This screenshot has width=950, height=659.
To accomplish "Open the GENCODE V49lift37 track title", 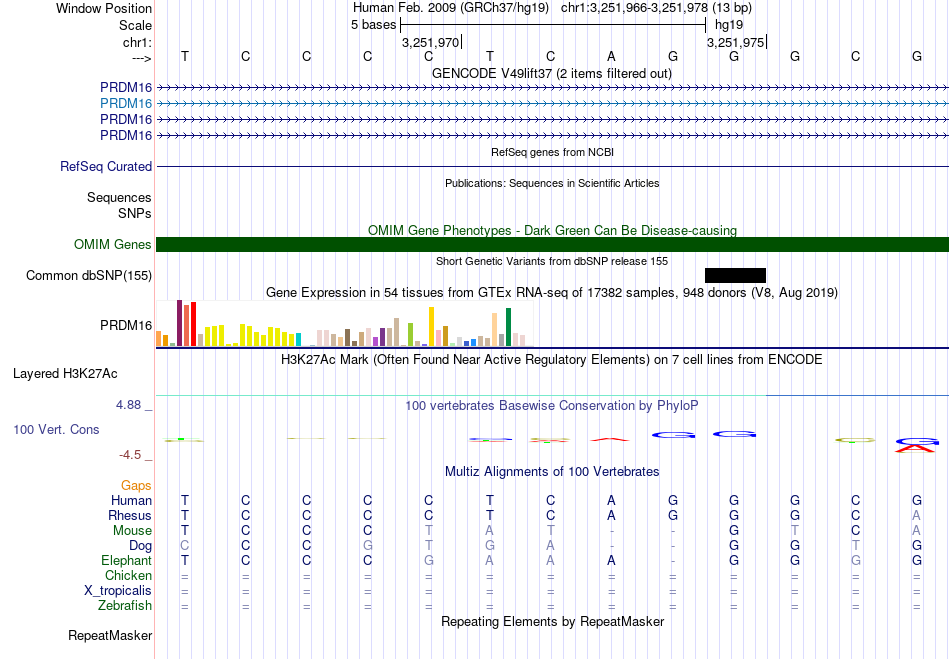I will [x=551, y=74].
